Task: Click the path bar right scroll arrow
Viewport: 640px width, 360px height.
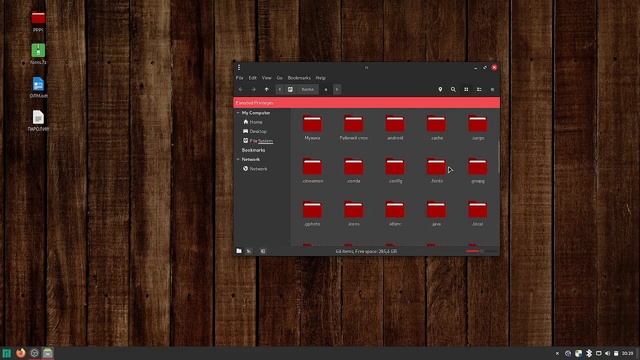Action: point(337,89)
